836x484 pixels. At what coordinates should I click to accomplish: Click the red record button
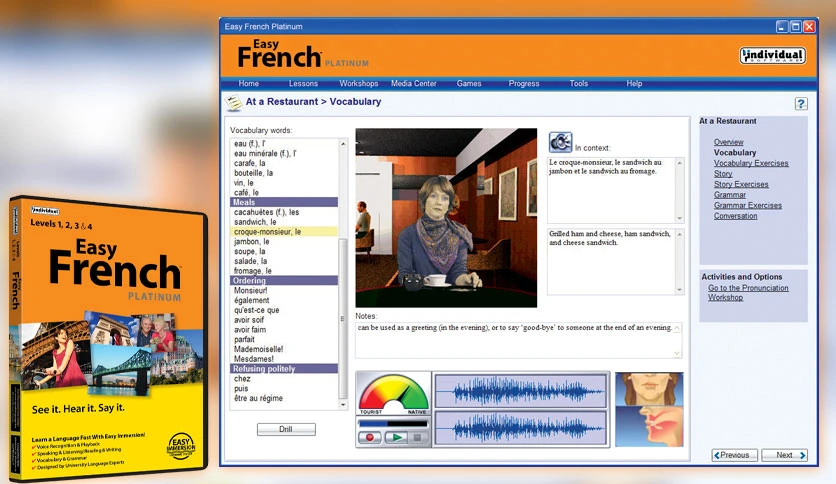[369, 438]
